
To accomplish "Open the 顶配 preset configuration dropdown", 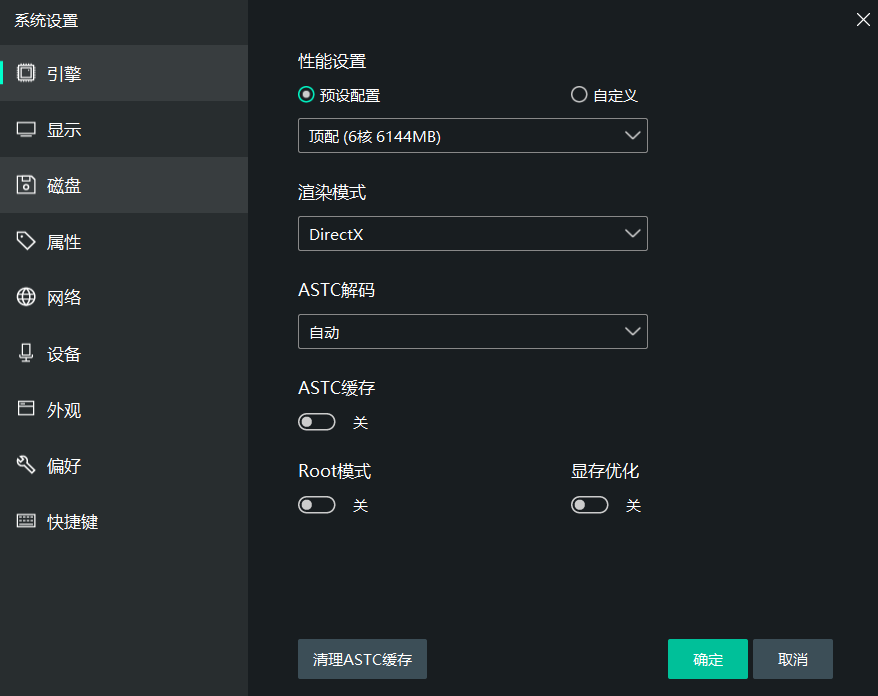I will (x=472, y=135).
